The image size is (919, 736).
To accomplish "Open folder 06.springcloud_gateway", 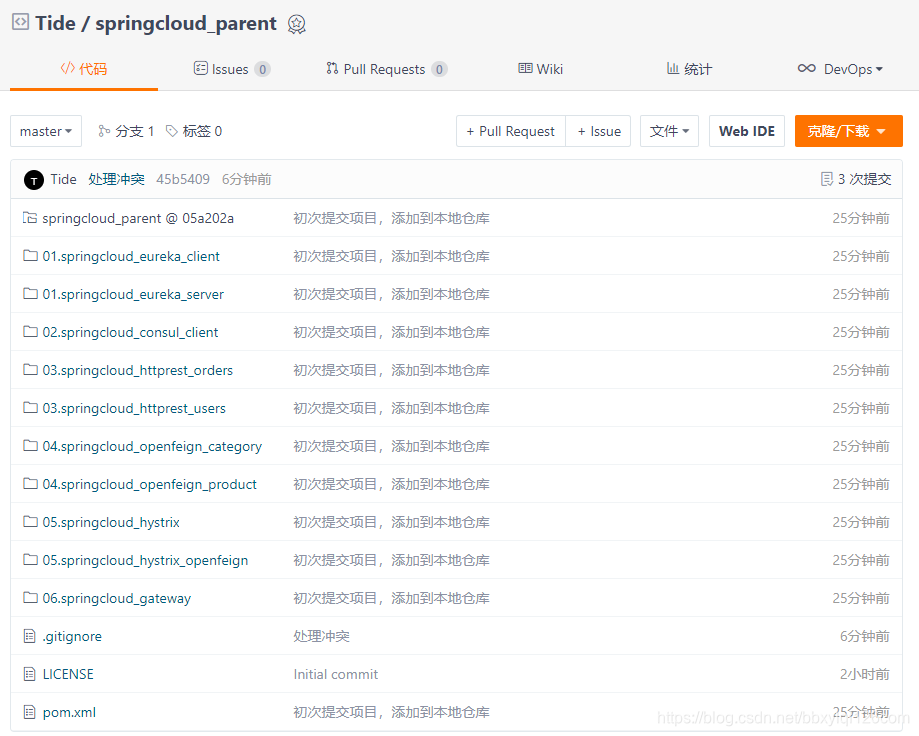I will (117, 599).
